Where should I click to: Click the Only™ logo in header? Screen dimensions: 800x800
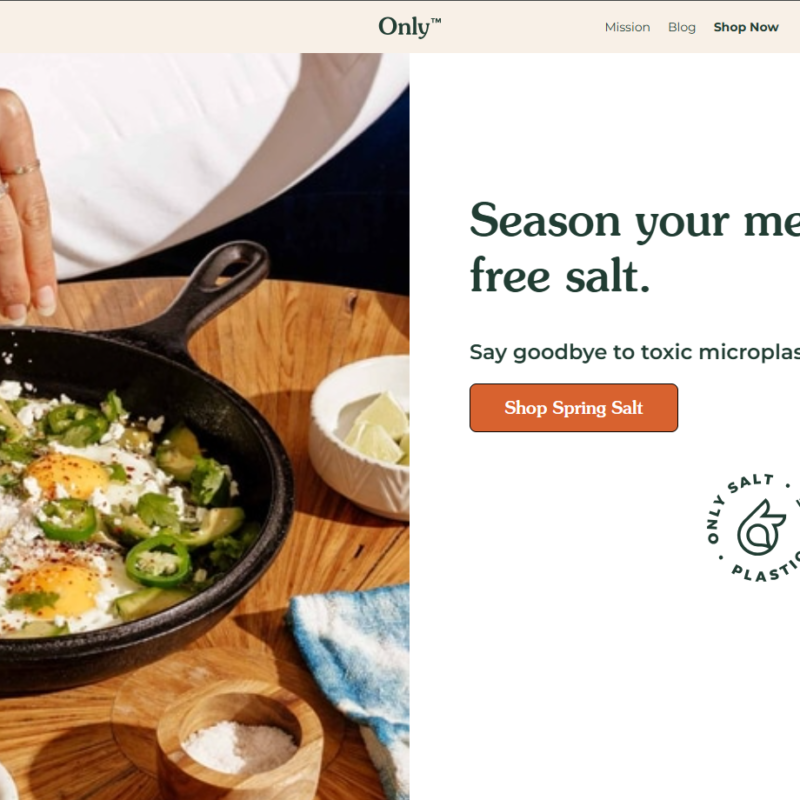(409, 27)
